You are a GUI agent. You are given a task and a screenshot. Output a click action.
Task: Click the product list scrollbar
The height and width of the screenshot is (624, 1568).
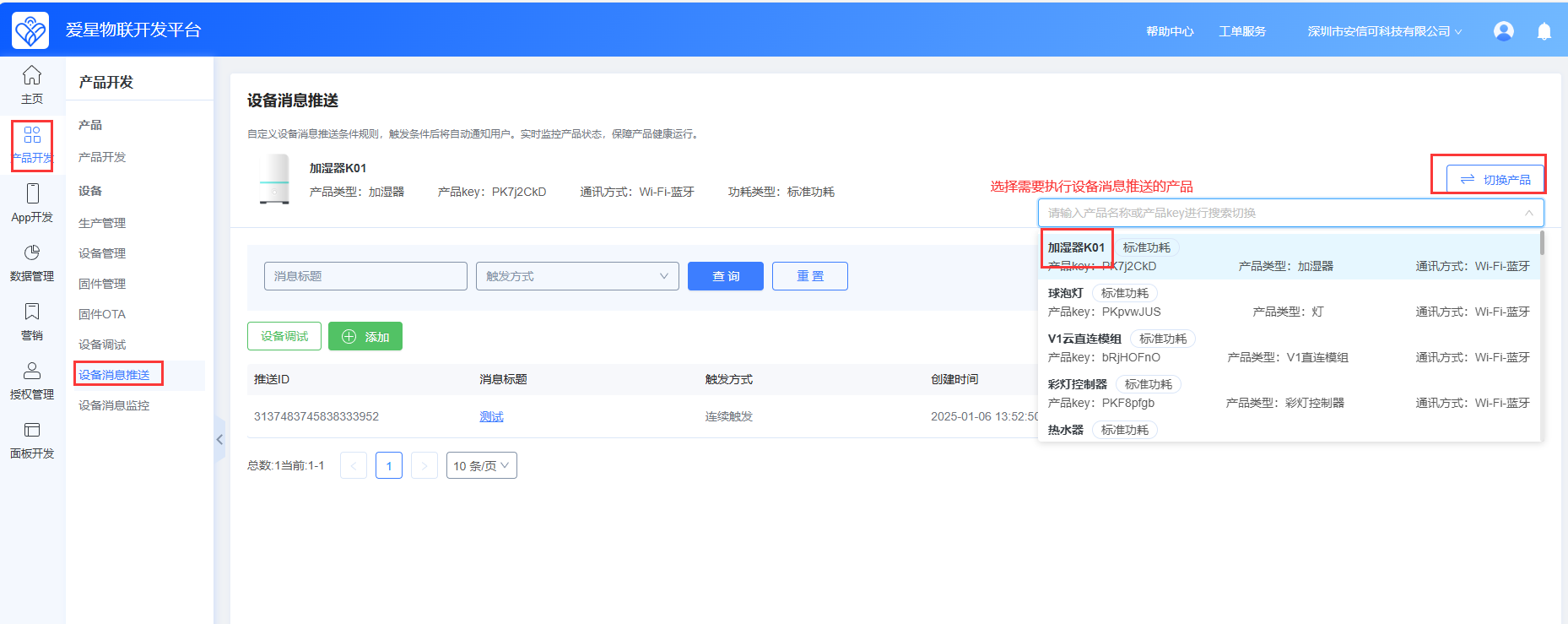point(1542,243)
